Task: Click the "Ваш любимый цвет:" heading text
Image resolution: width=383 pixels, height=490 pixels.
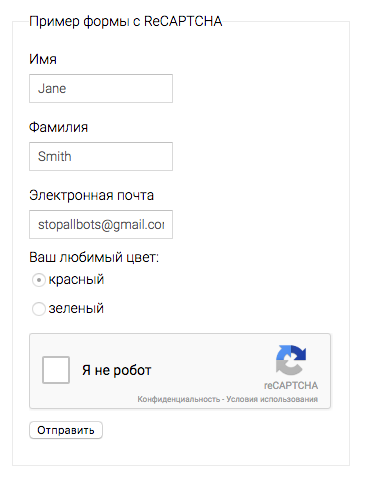Action: click(x=94, y=257)
